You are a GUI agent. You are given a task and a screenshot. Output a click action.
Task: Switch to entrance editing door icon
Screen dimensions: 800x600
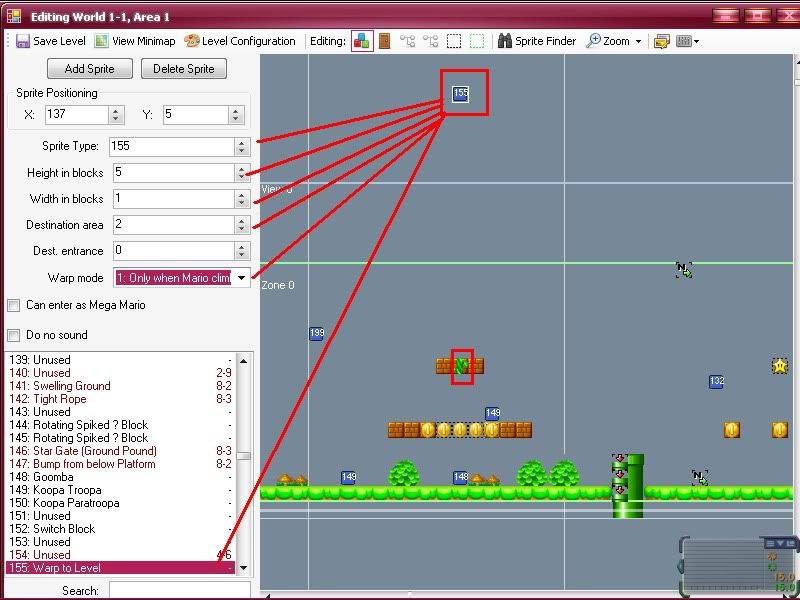[x=385, y=41]
